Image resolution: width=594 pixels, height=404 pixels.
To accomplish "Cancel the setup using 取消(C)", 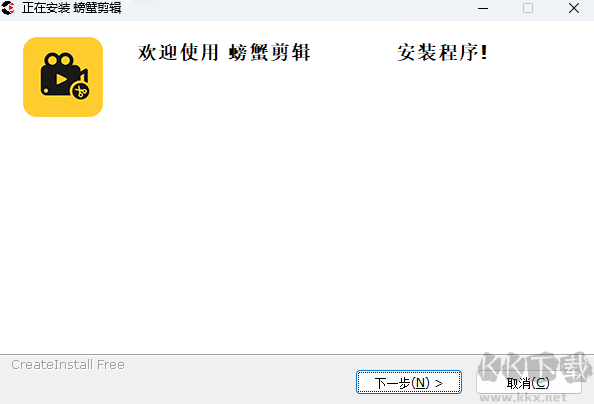I will [528, 382].
